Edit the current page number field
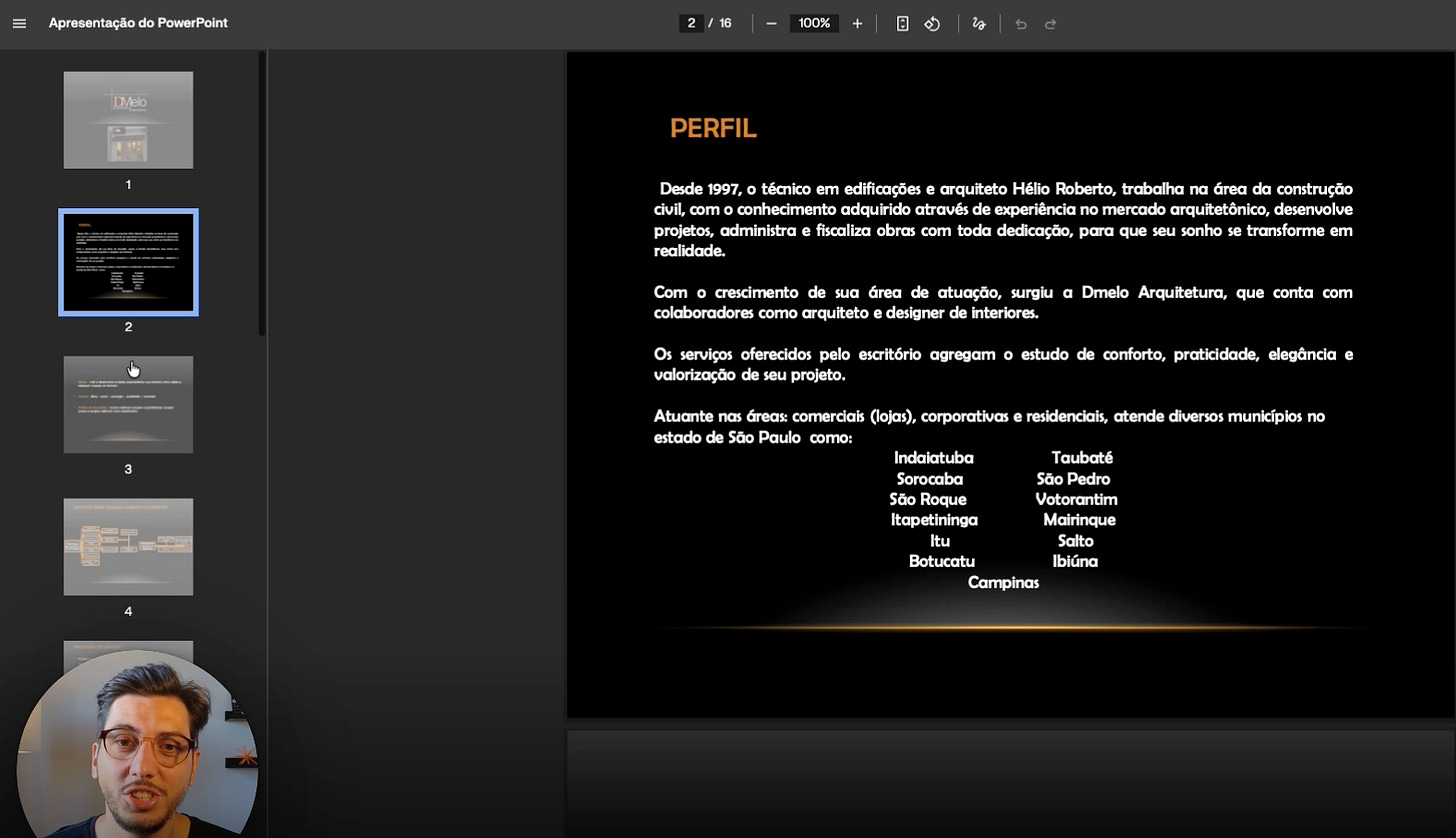1456x838 pixels. (x=691, y=23)
